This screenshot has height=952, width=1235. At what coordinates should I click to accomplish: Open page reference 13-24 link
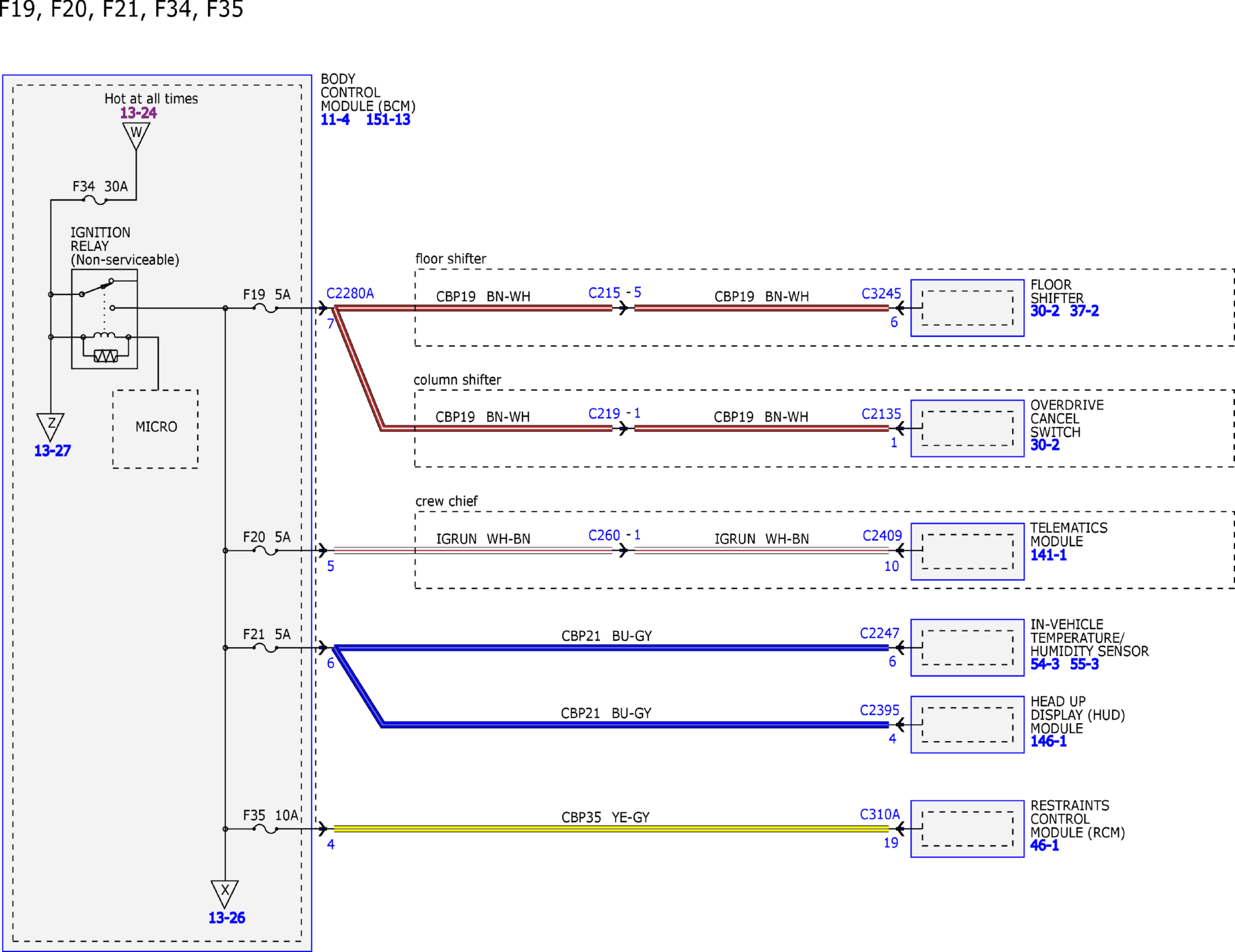pyautogui.click(x=139, y=113)
